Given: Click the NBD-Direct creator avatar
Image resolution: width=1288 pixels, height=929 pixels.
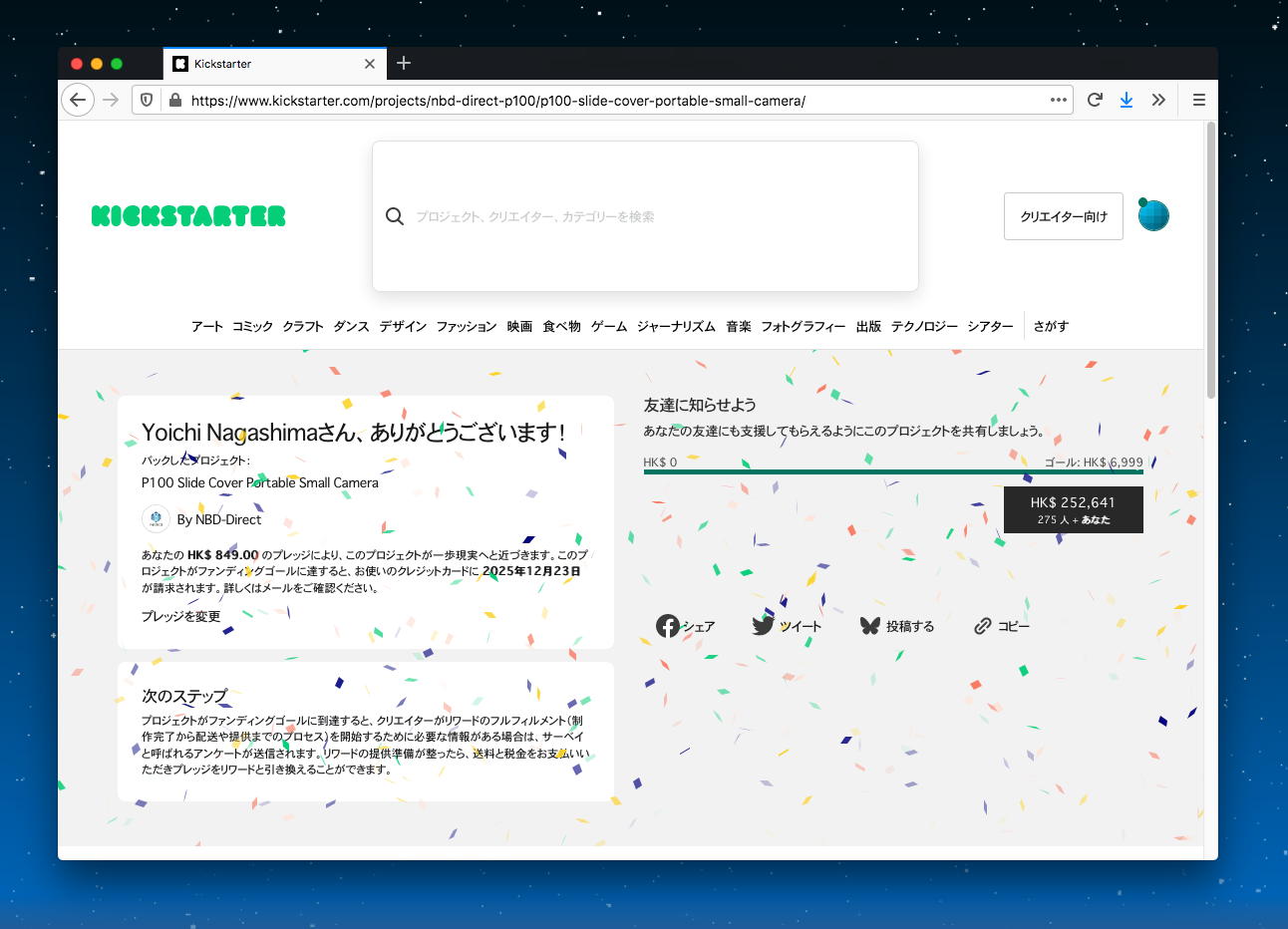Looking at the screenshot, I should tap(156, 519).
